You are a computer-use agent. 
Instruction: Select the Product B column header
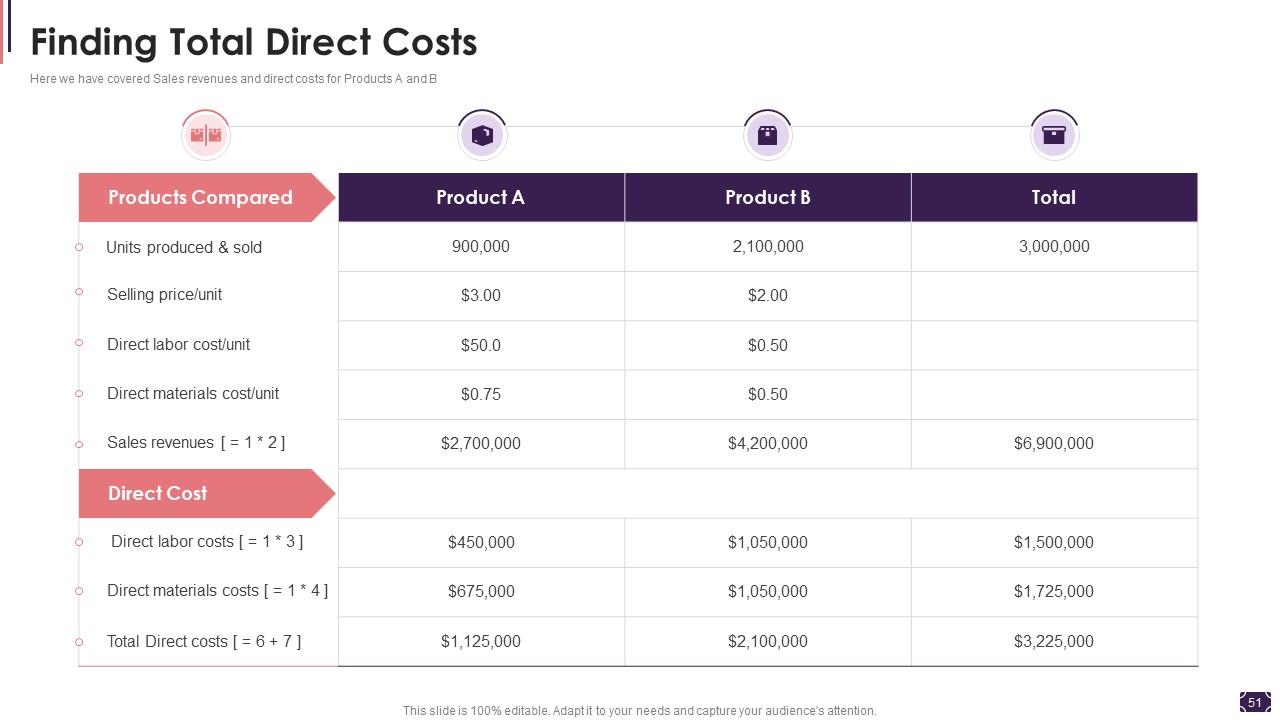(768, 197)
